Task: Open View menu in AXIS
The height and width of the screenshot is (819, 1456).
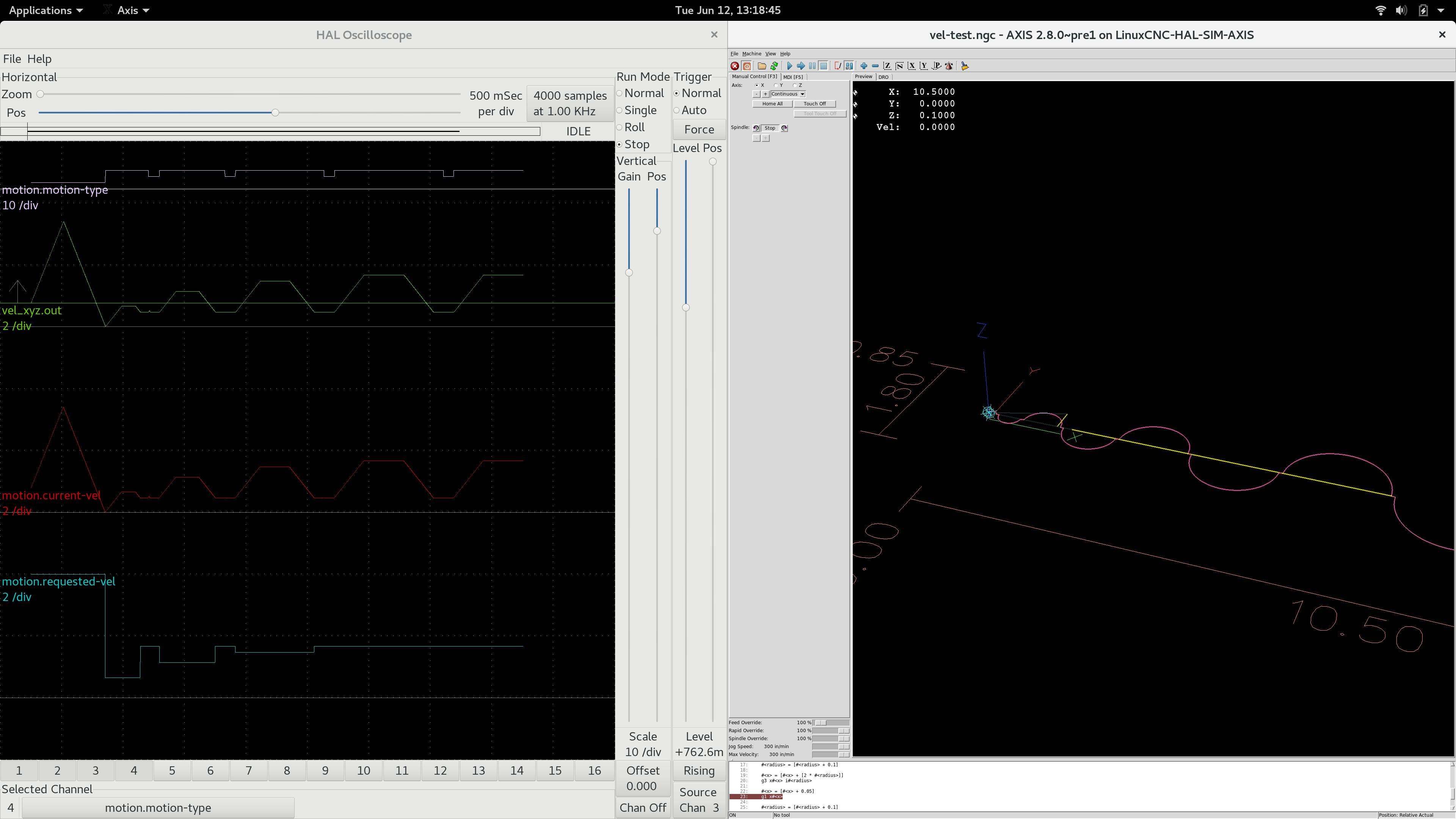Action: (770, 54)
